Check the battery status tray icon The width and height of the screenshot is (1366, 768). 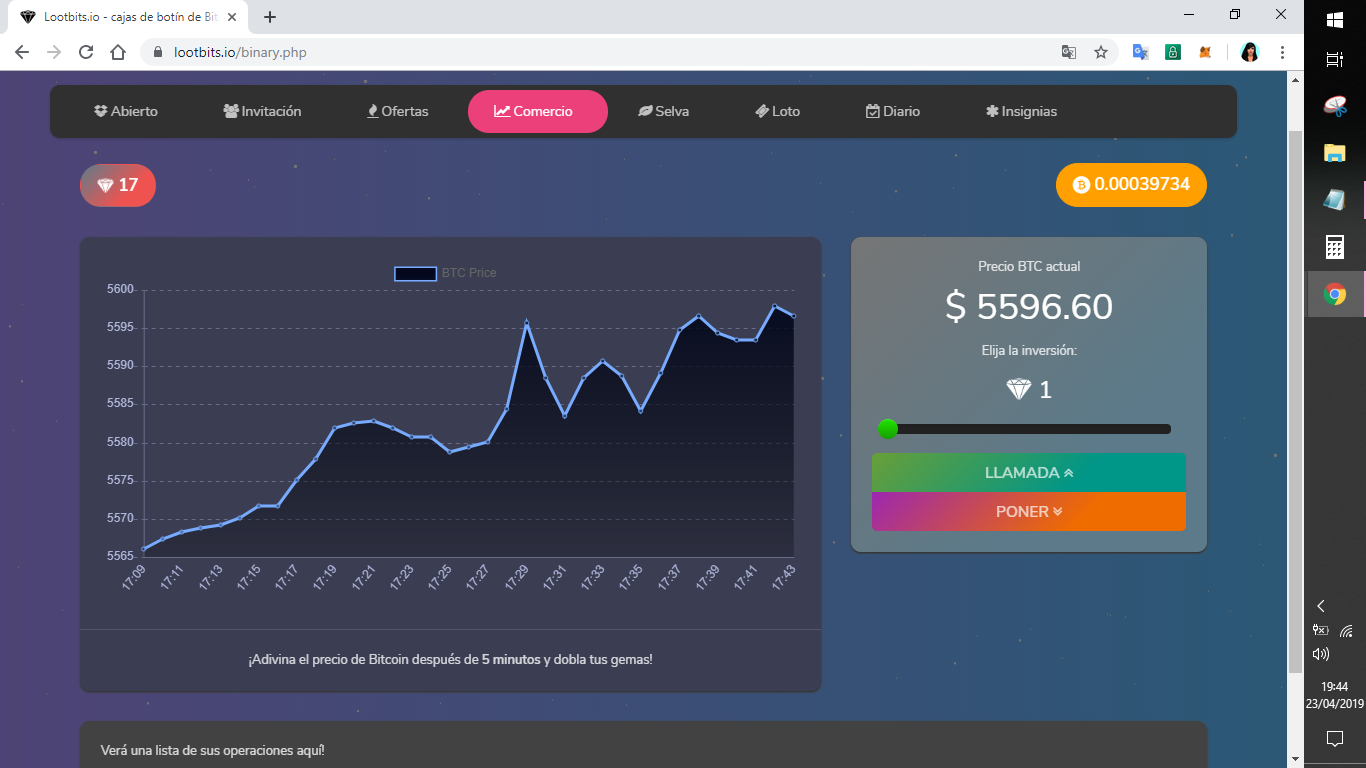(1320, 630)
